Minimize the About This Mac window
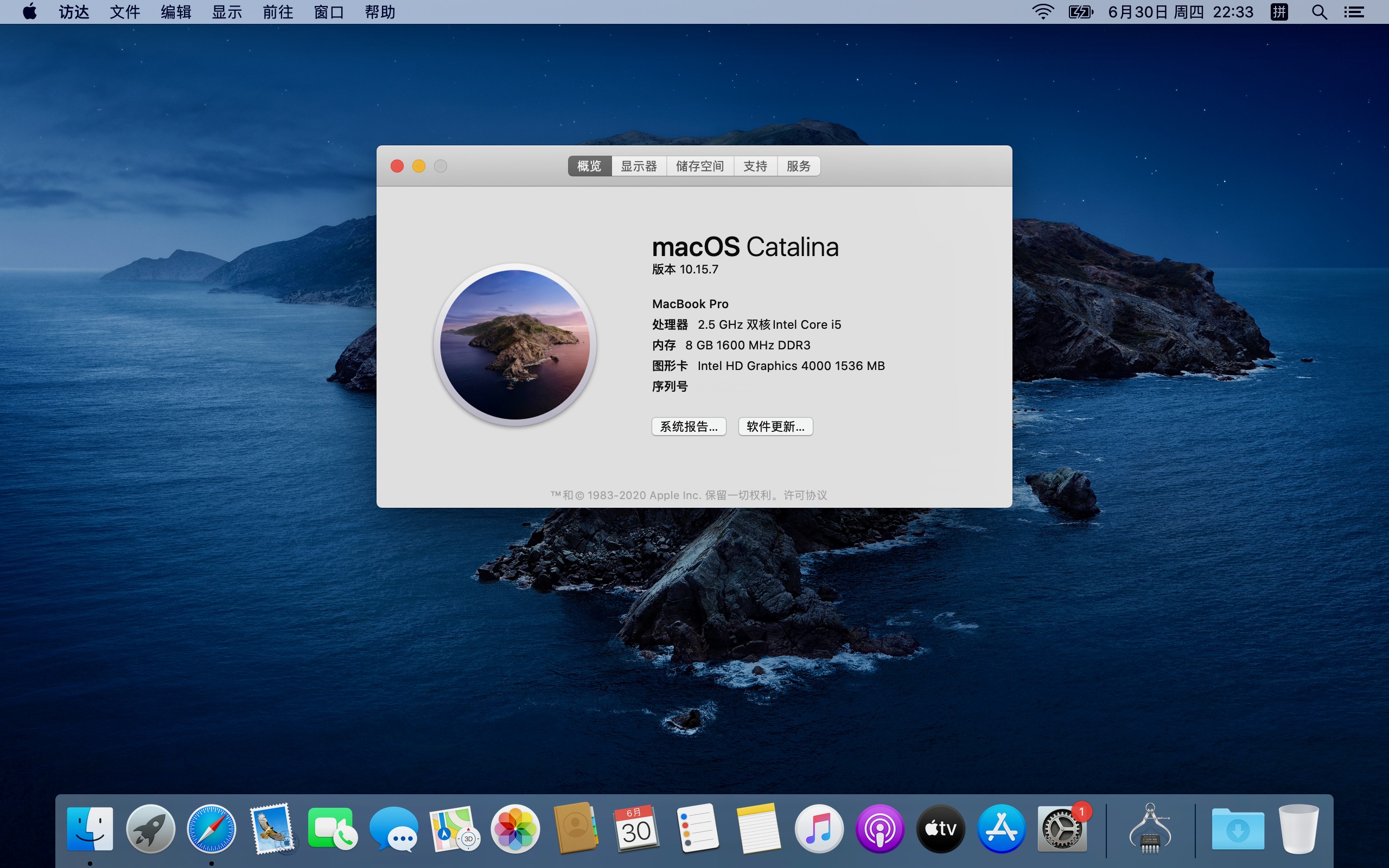 pyautogui.click(x=418, y=166)
